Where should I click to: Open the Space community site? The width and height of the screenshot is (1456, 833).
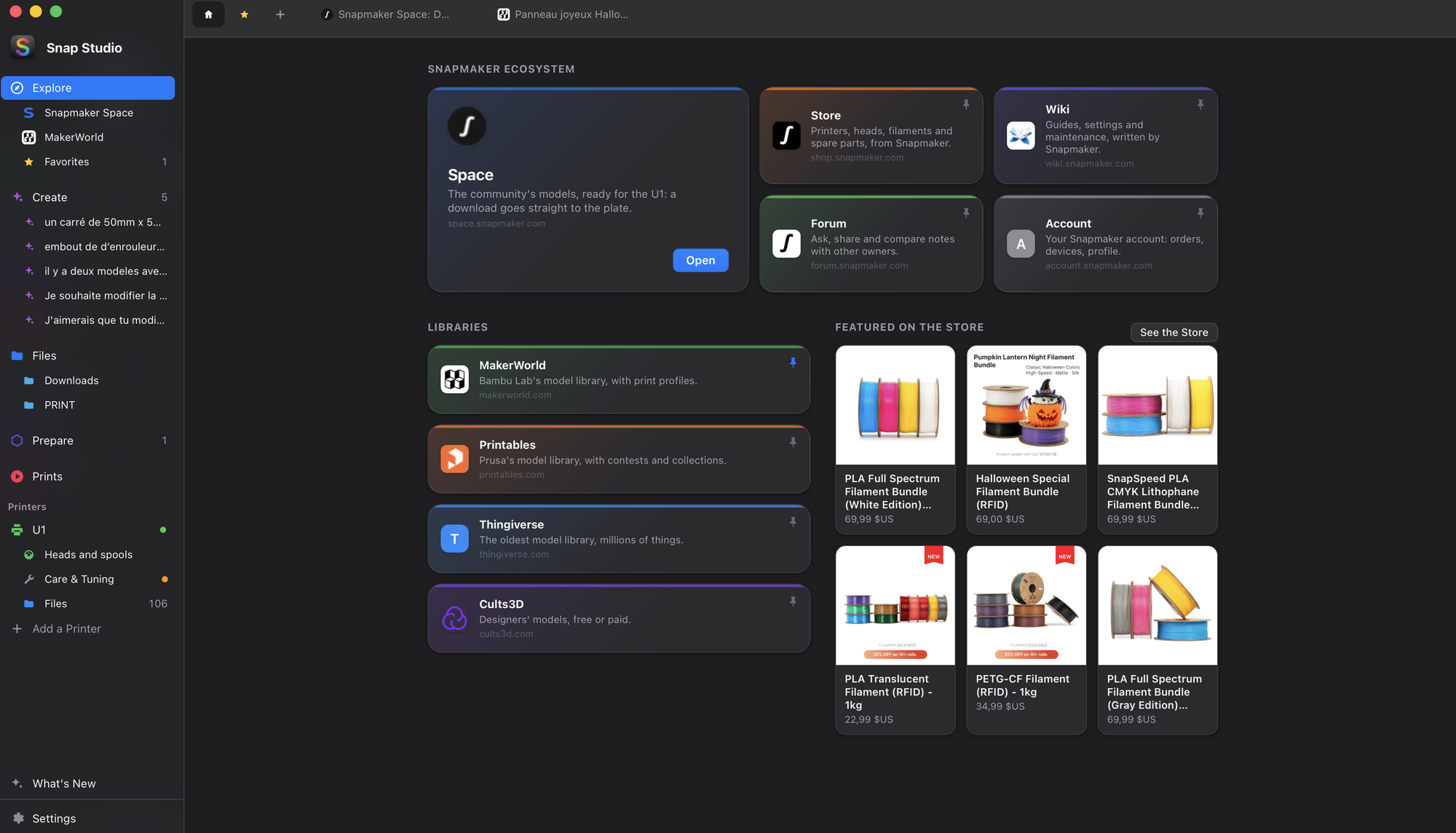tap(700, 261)
